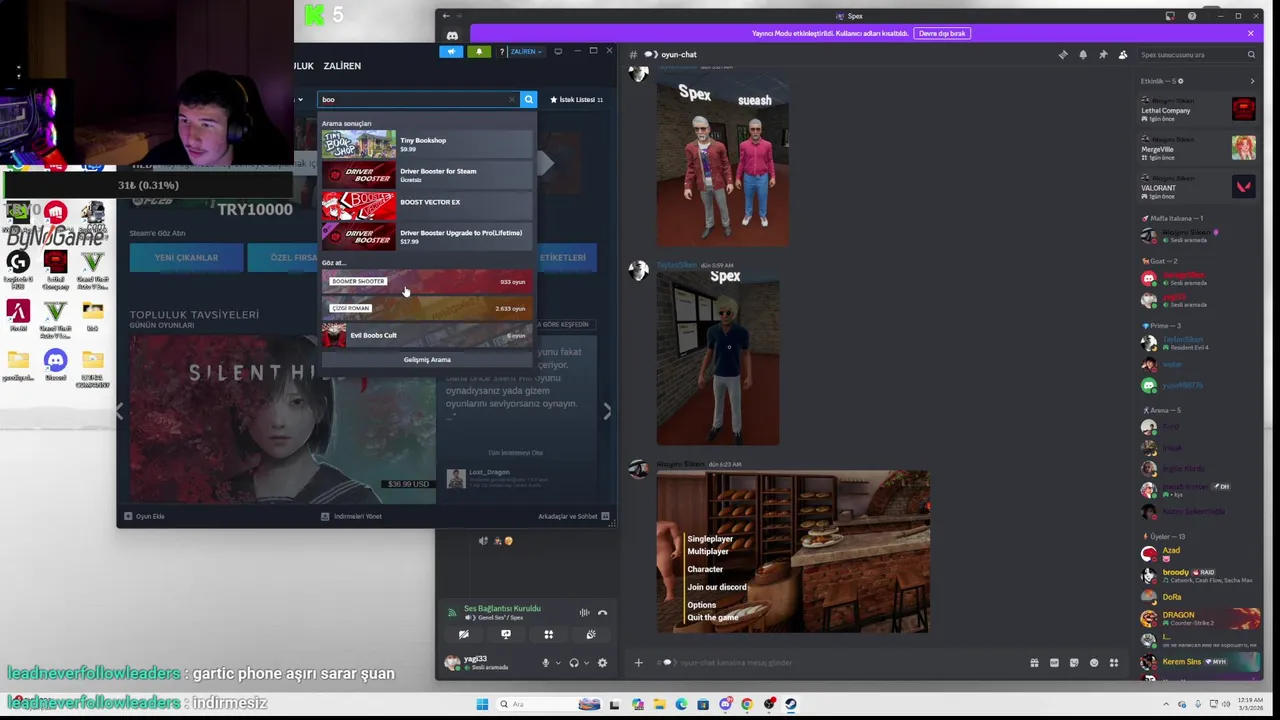Toggle Discord noise suppression
The height and width of the screenshot is (720, 1280).
coord(584,613)
